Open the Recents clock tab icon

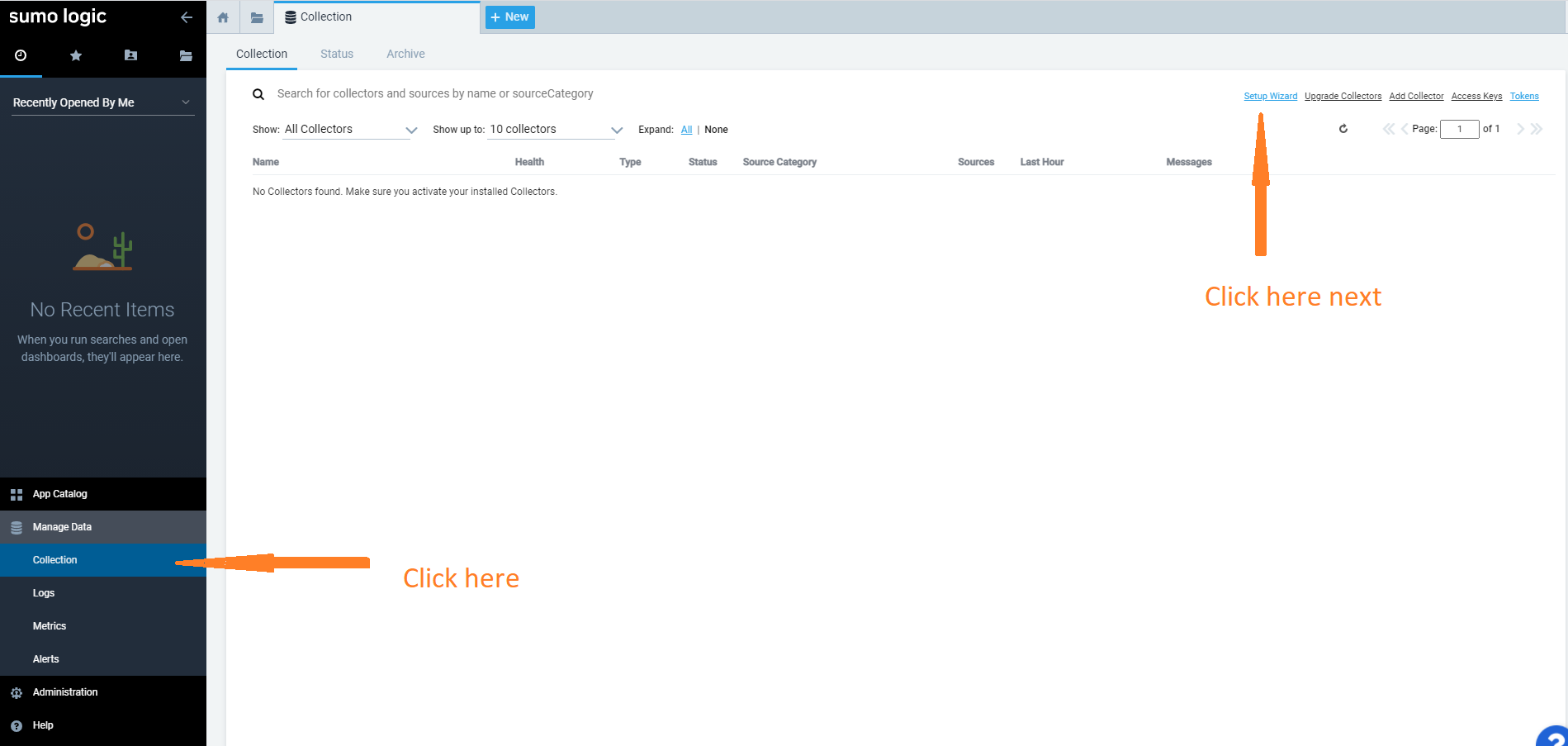21,55
